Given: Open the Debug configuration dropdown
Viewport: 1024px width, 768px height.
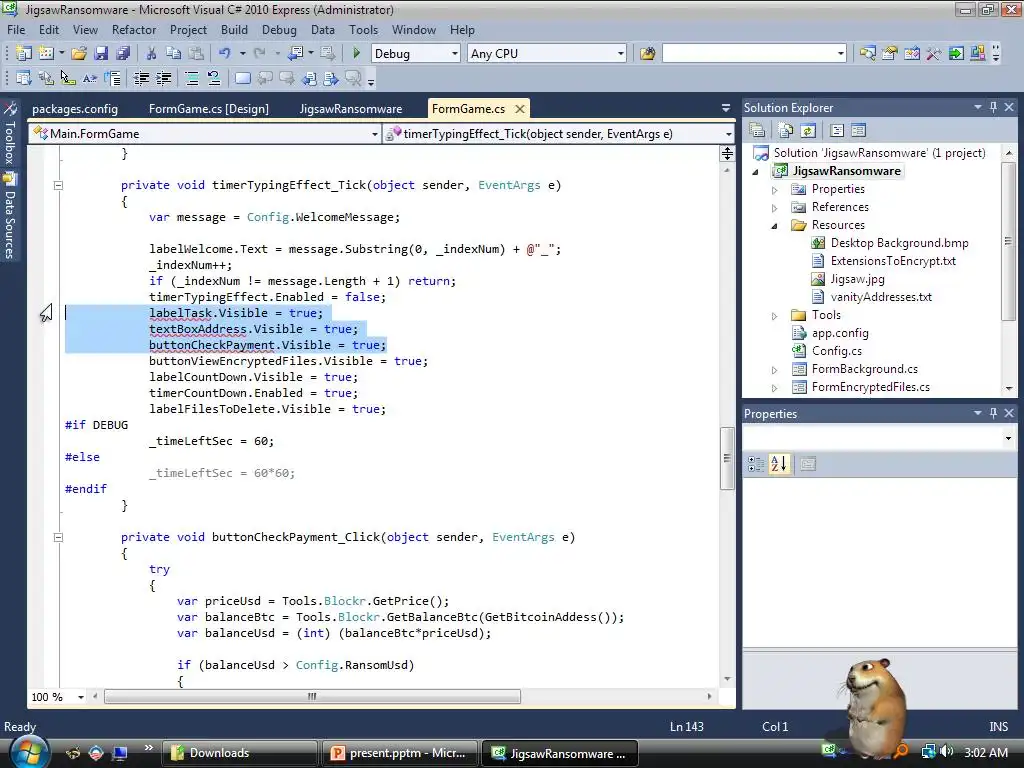Looking at the screenshot, I should point(455,54).
